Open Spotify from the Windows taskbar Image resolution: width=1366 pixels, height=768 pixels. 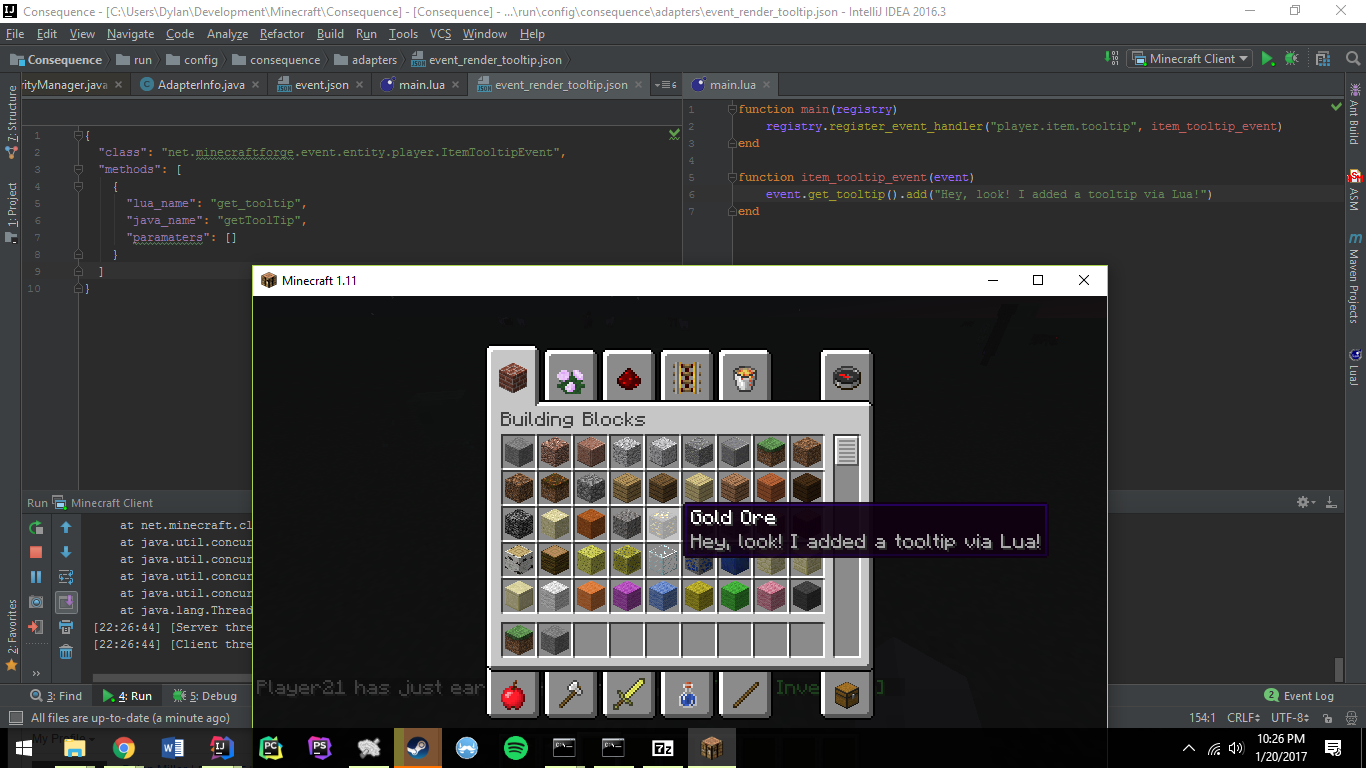(x=515, y=747)
